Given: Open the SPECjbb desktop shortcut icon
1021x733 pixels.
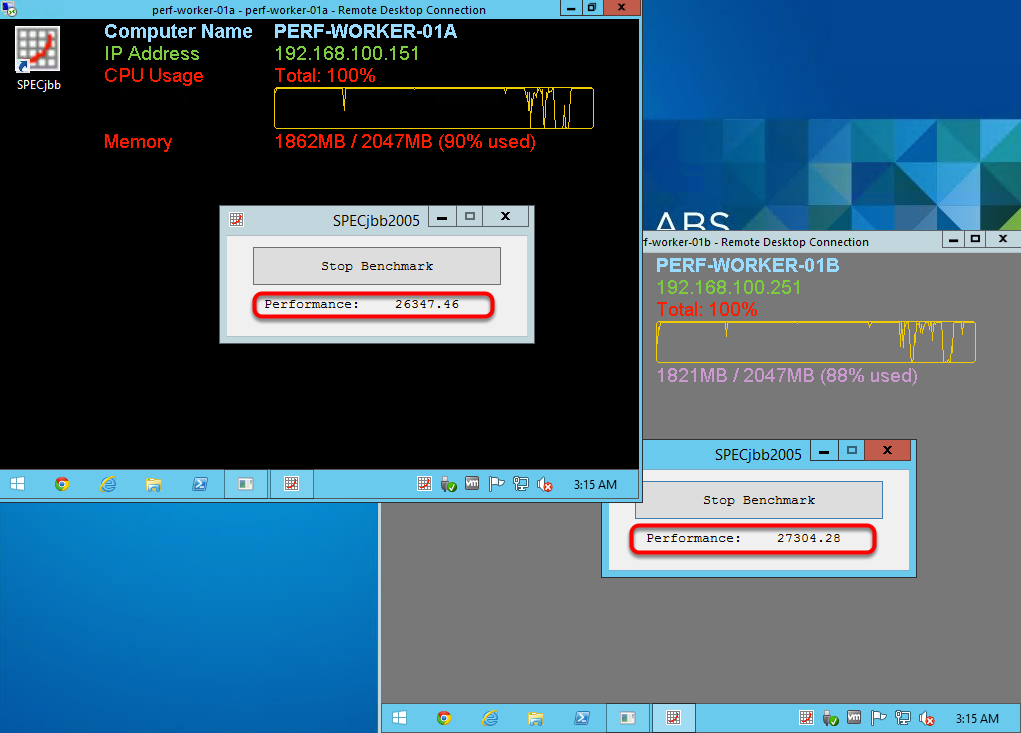Looking at the screenshot, I should point(38,59).
